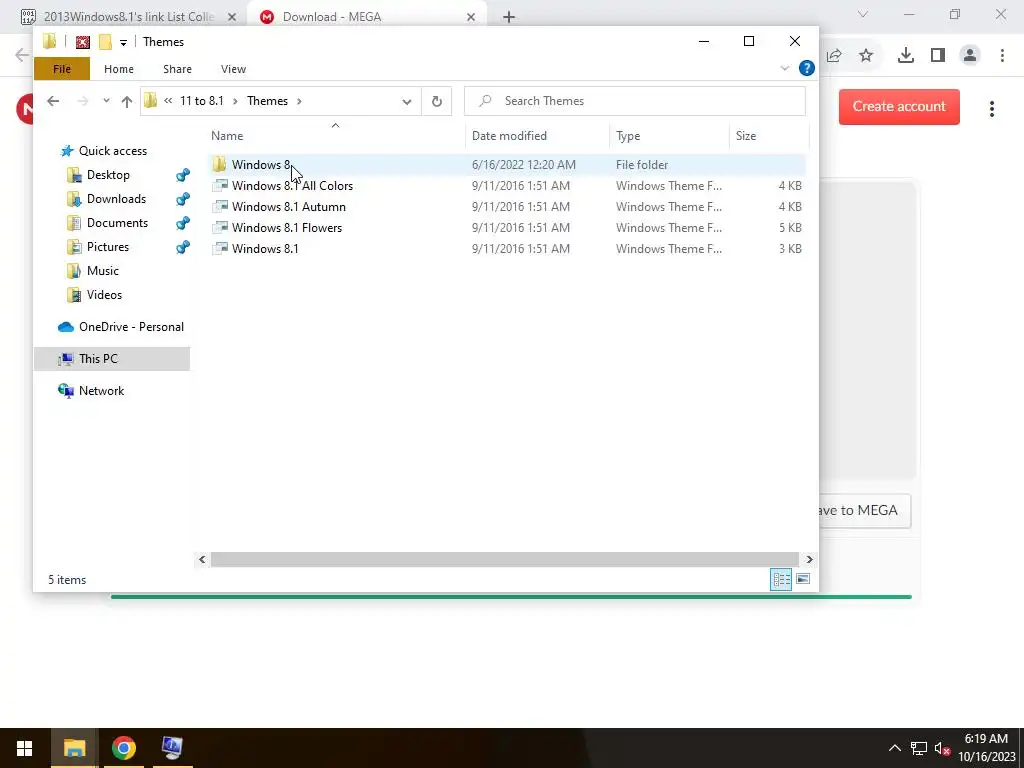1024x768 pixels.
Task: Open Desktop in Quick access
Action: coord(108,175)
